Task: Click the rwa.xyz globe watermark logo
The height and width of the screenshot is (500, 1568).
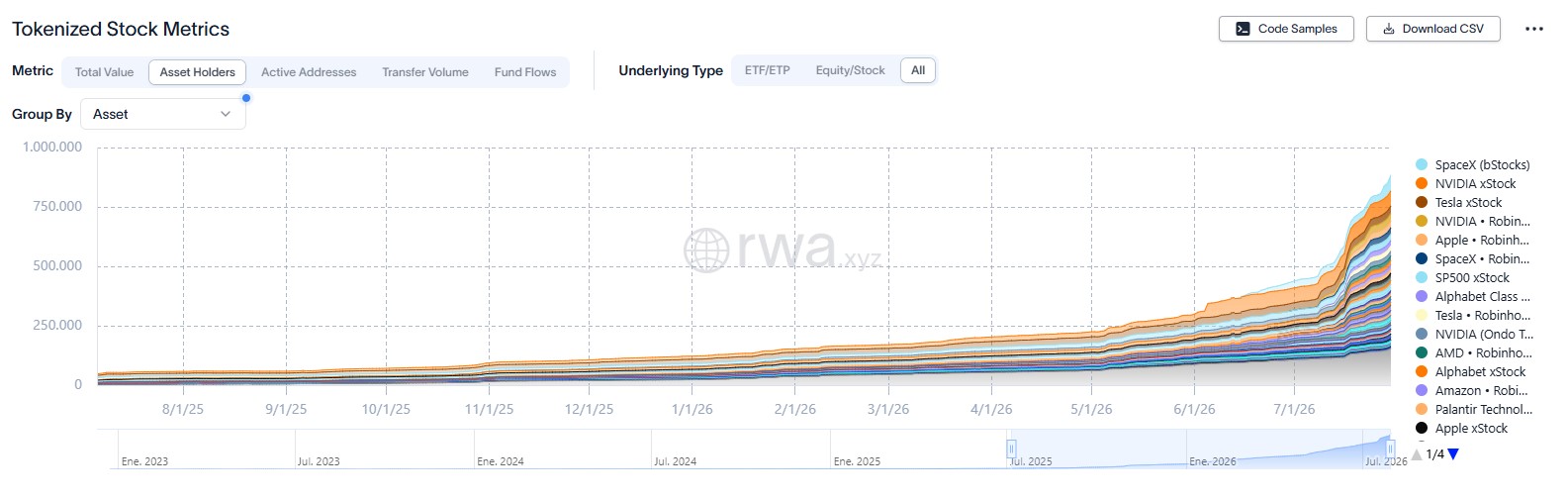Action: point(706,250)
